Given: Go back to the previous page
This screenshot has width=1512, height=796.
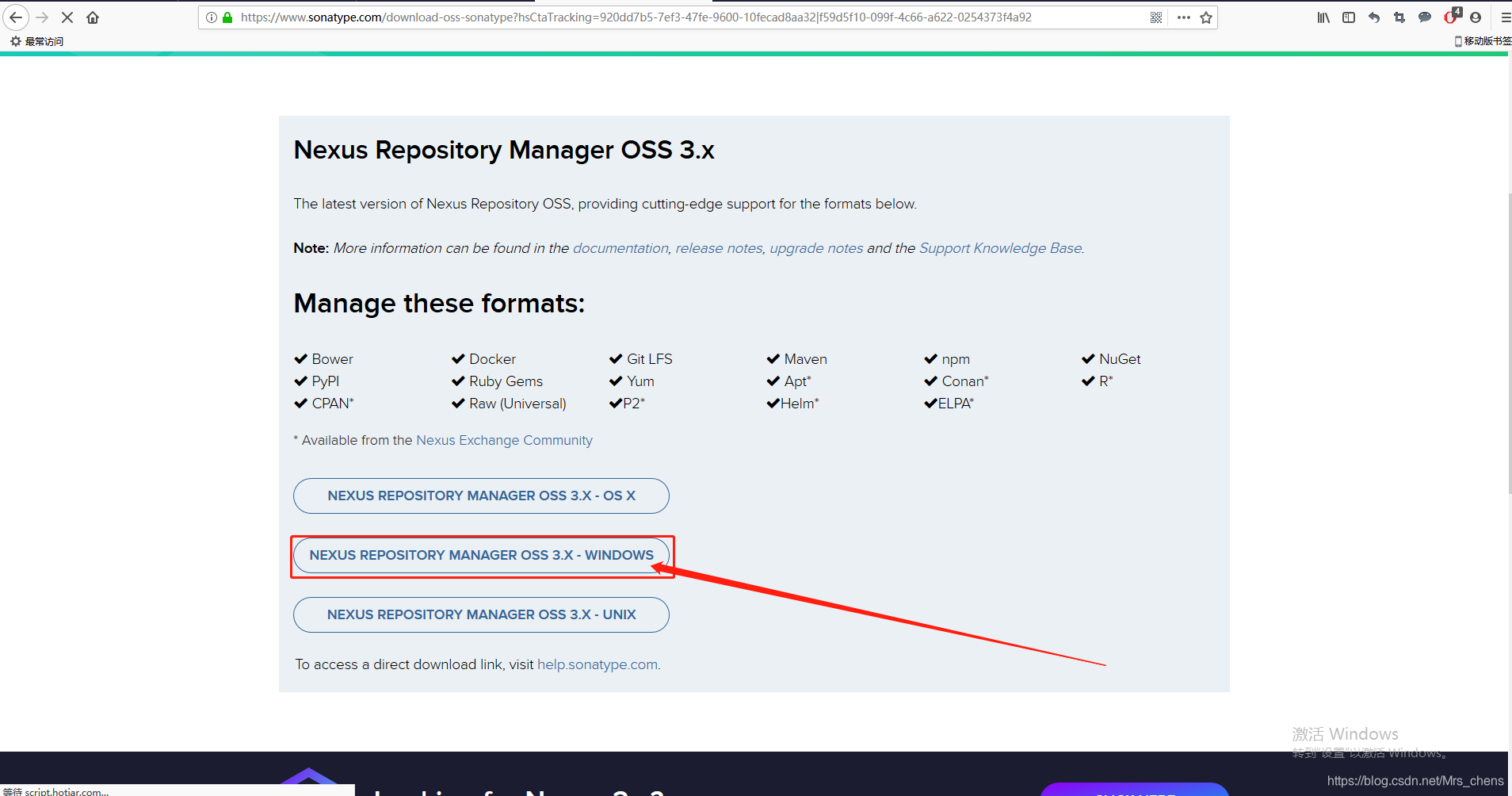Looking at the screenshot, I should point(16,17).
